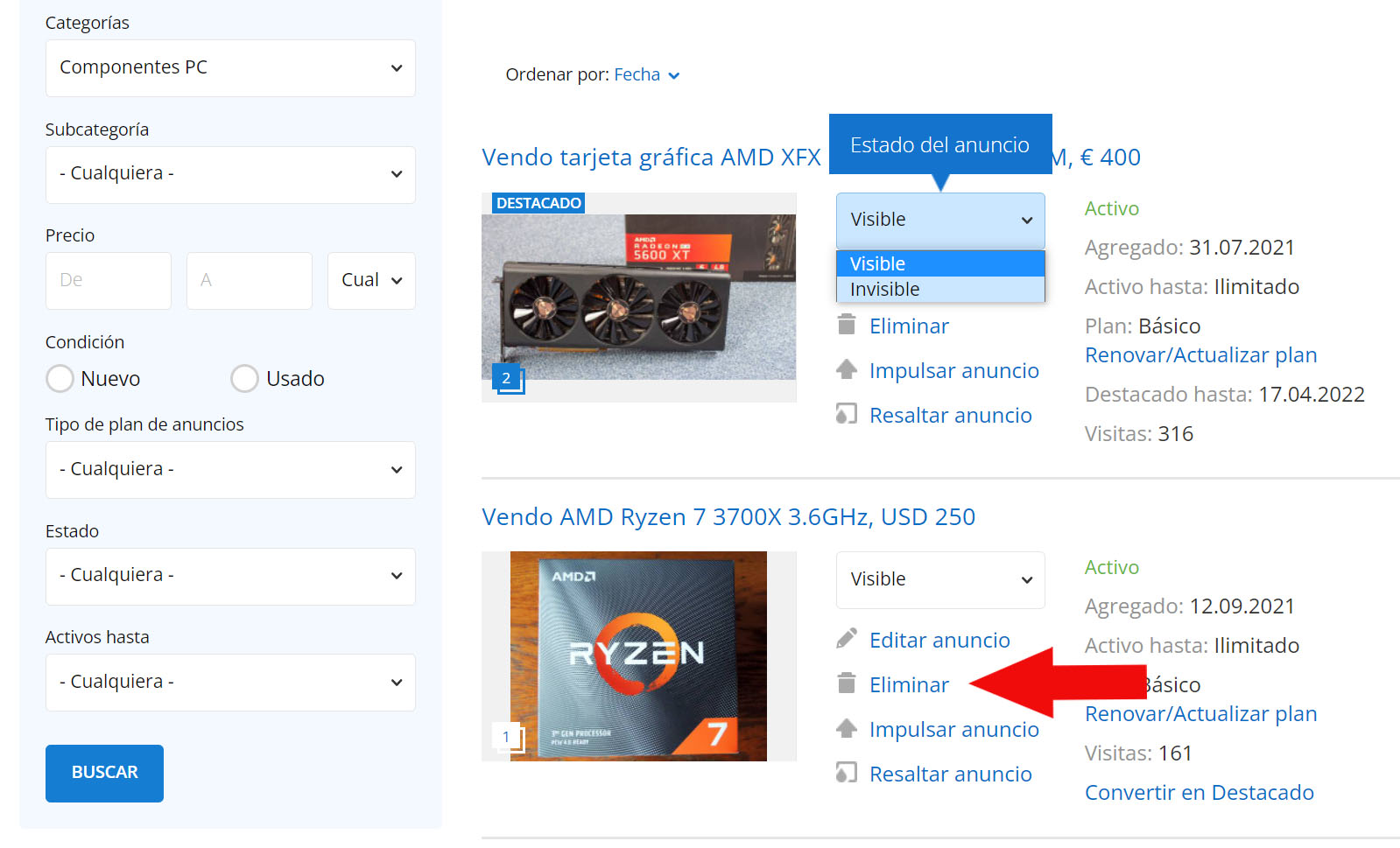Click 'Agregado: 12.09.2021' text
This screenshot has width=1400, height=848.
click(x=1190, y=606)
